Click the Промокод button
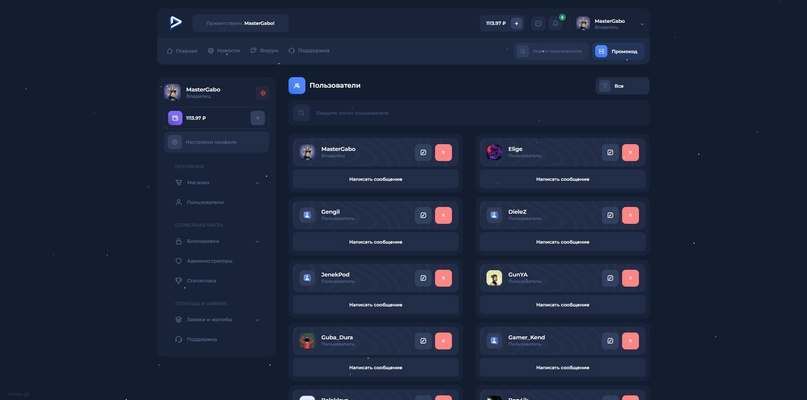 click(618, 50)
